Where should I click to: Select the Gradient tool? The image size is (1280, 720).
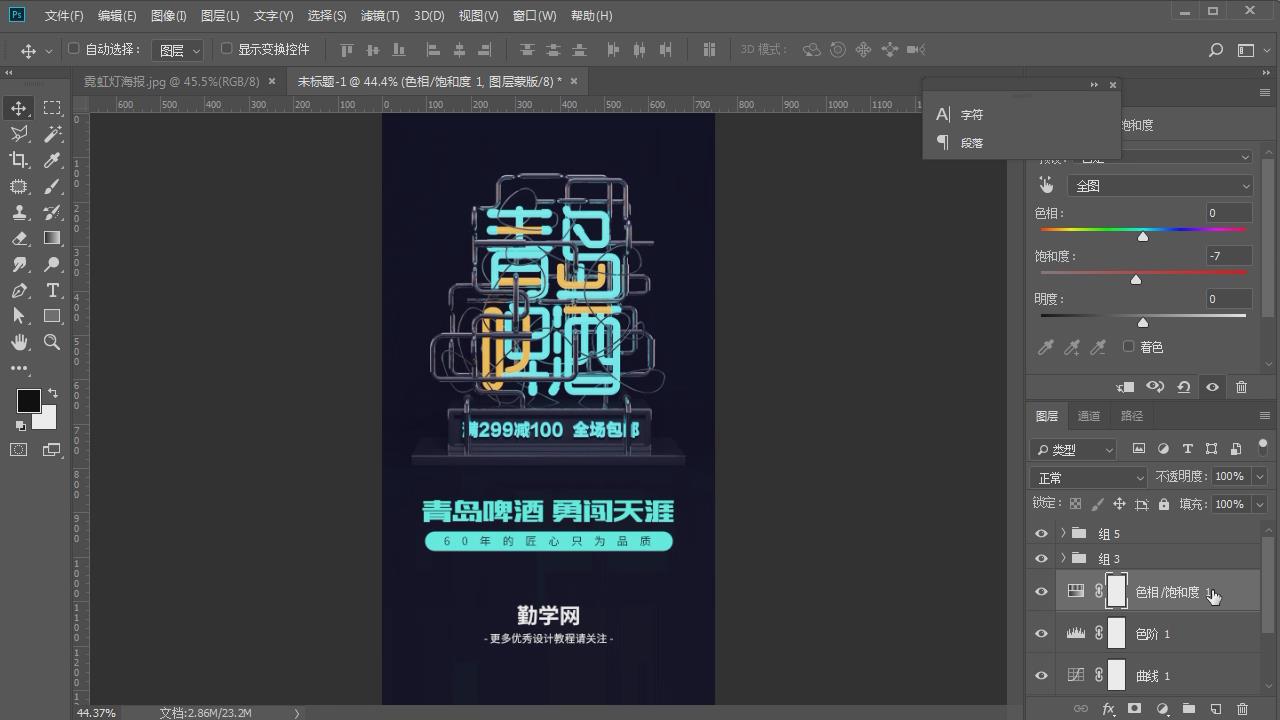click(52, 238)
